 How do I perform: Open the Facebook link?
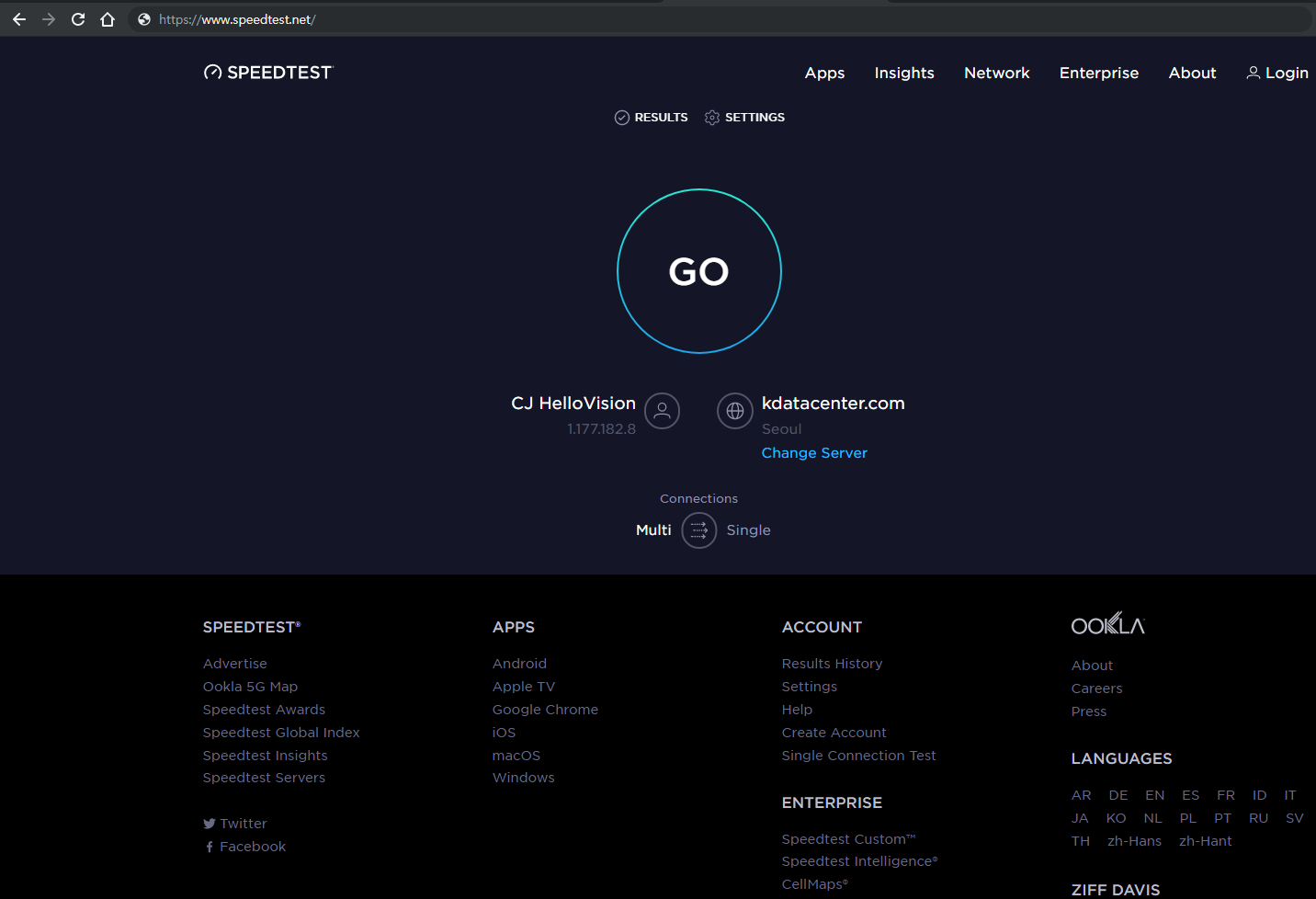[245, 847]
